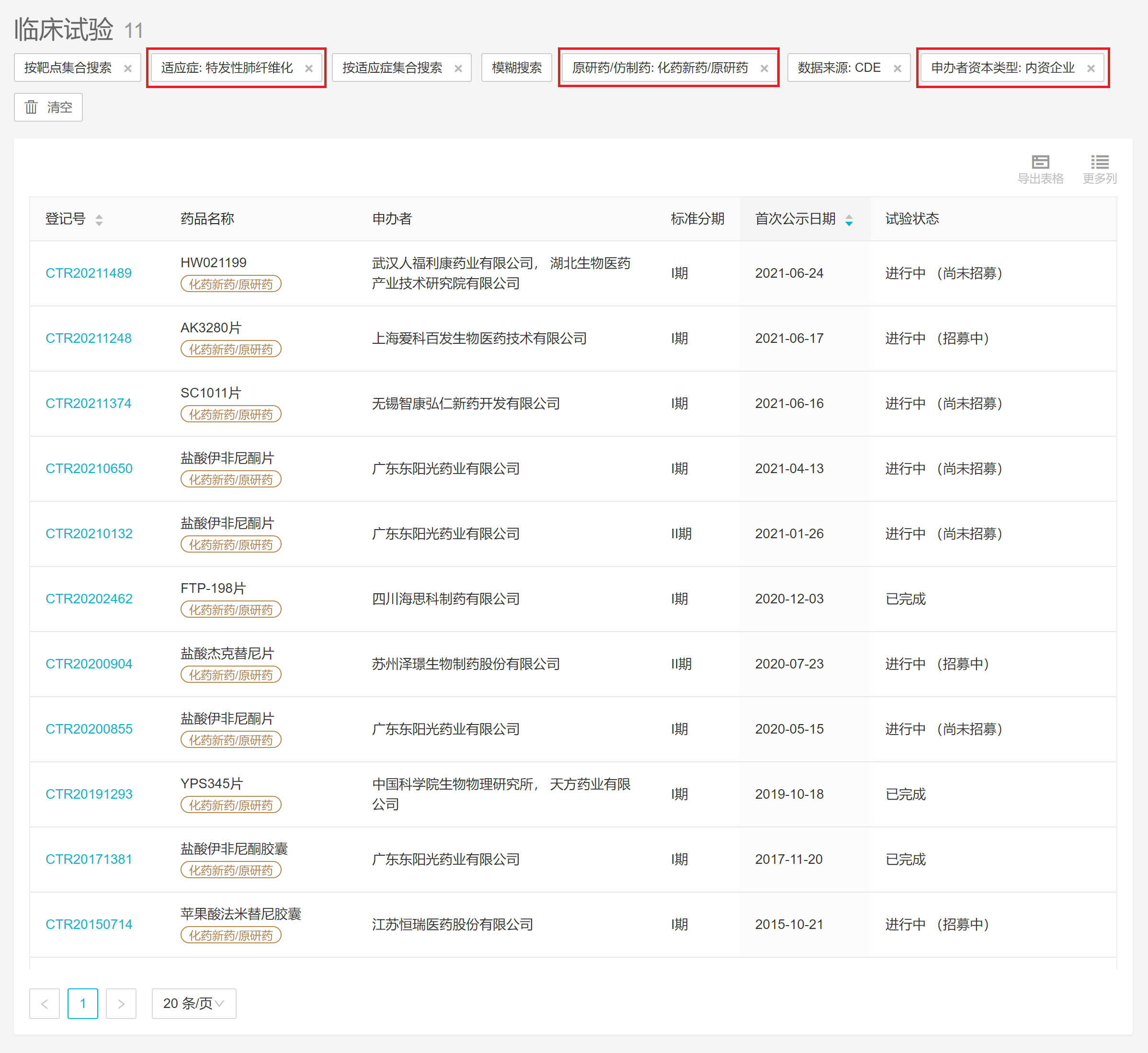The height and width of the screenshot is (1053, 1148).
Task: Remove the 适应症: 特发性肺纤维化 filter tag
Action: click(x=308, y=68)
